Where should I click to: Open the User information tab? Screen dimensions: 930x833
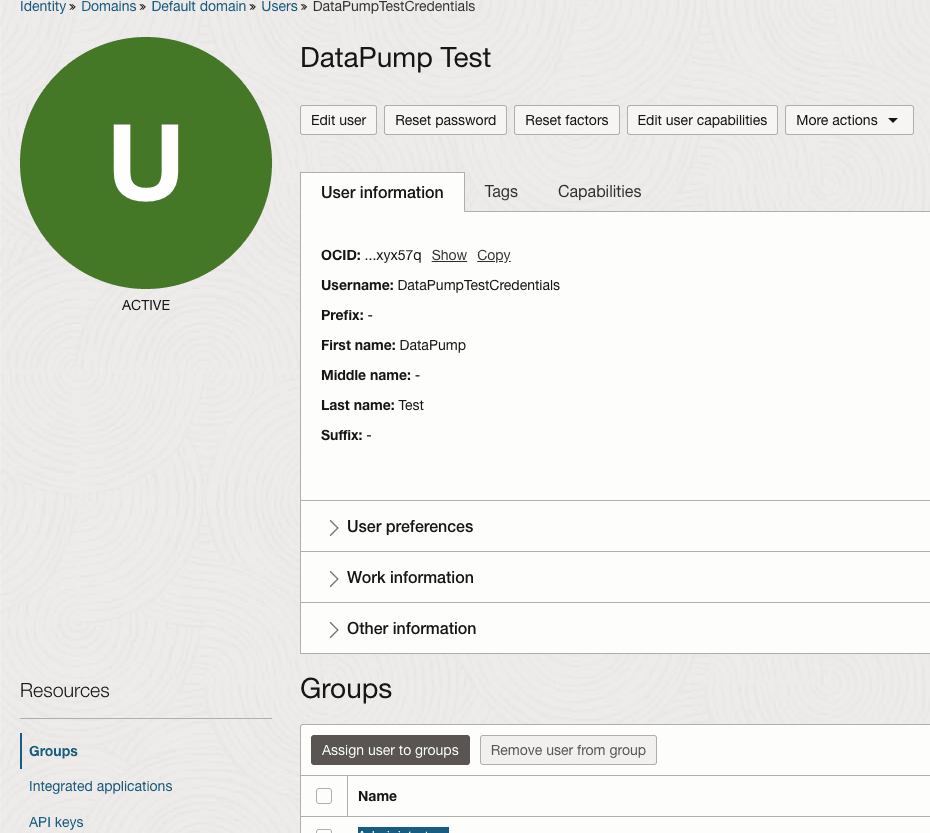point(382,192)
